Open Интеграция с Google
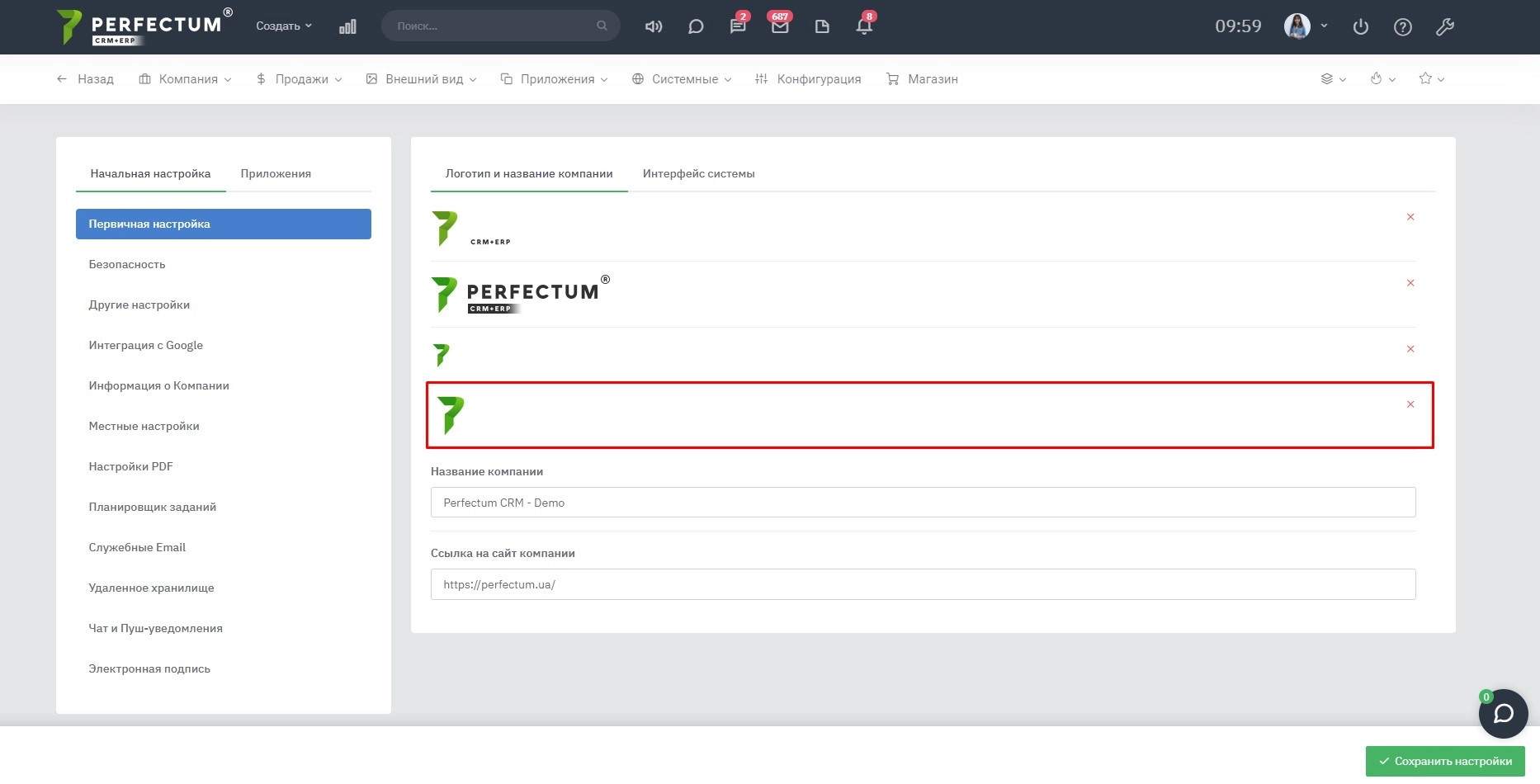This screenshot has height=784, width=1540. [224, 345]
